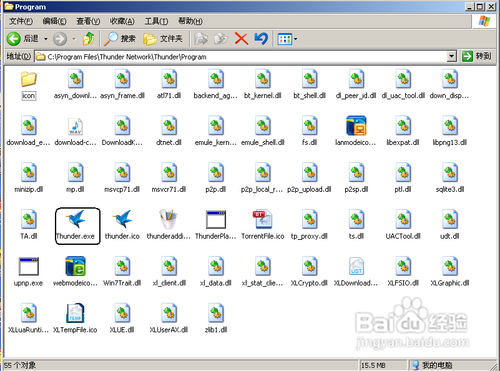Image resolution: width=500 pixels, height=371 pixels.
Task: Go up one folder level
Action: pyautogui.click(x=88, y=39)
